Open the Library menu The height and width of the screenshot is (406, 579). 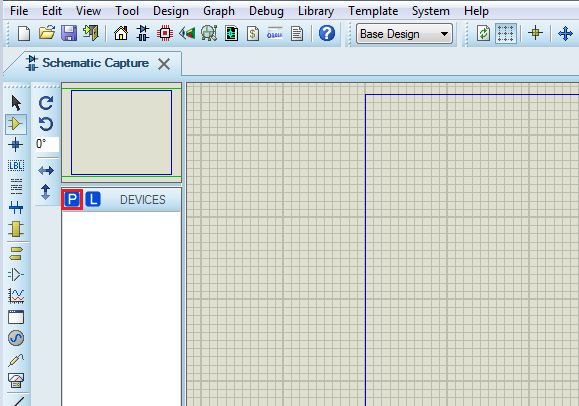tap(316, 11)
